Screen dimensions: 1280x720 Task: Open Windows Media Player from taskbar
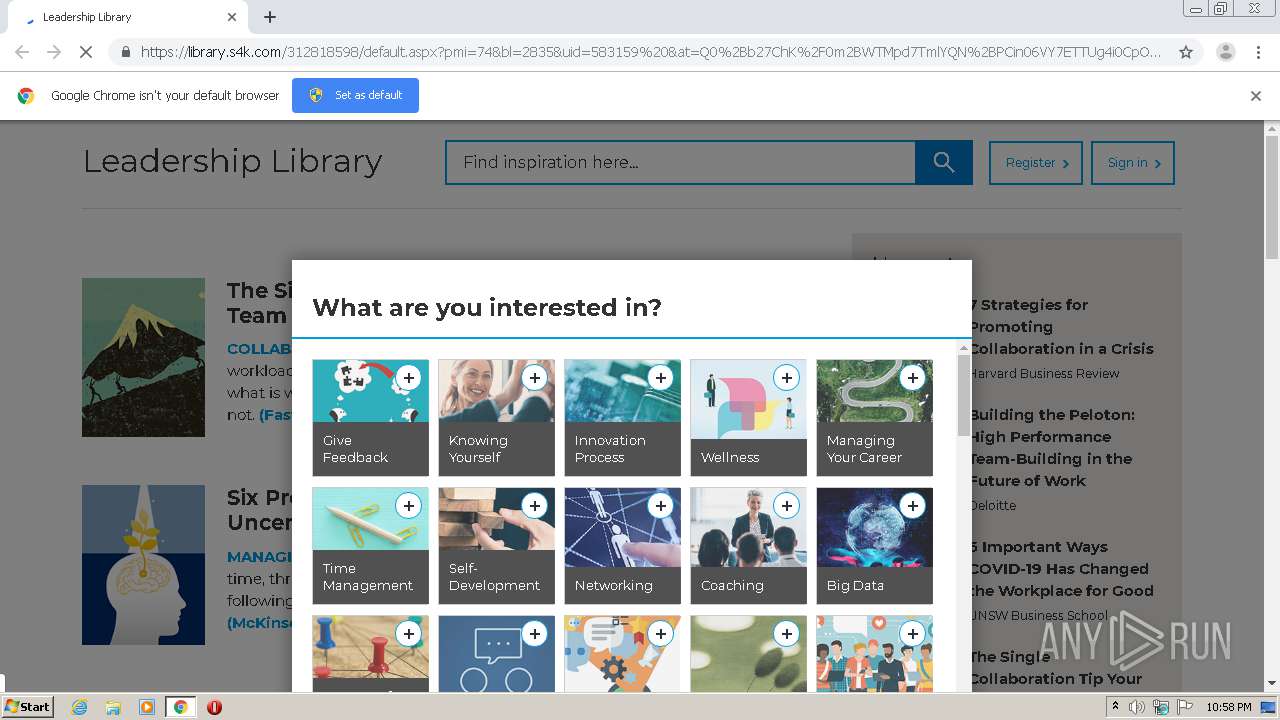tap(147, 707)
